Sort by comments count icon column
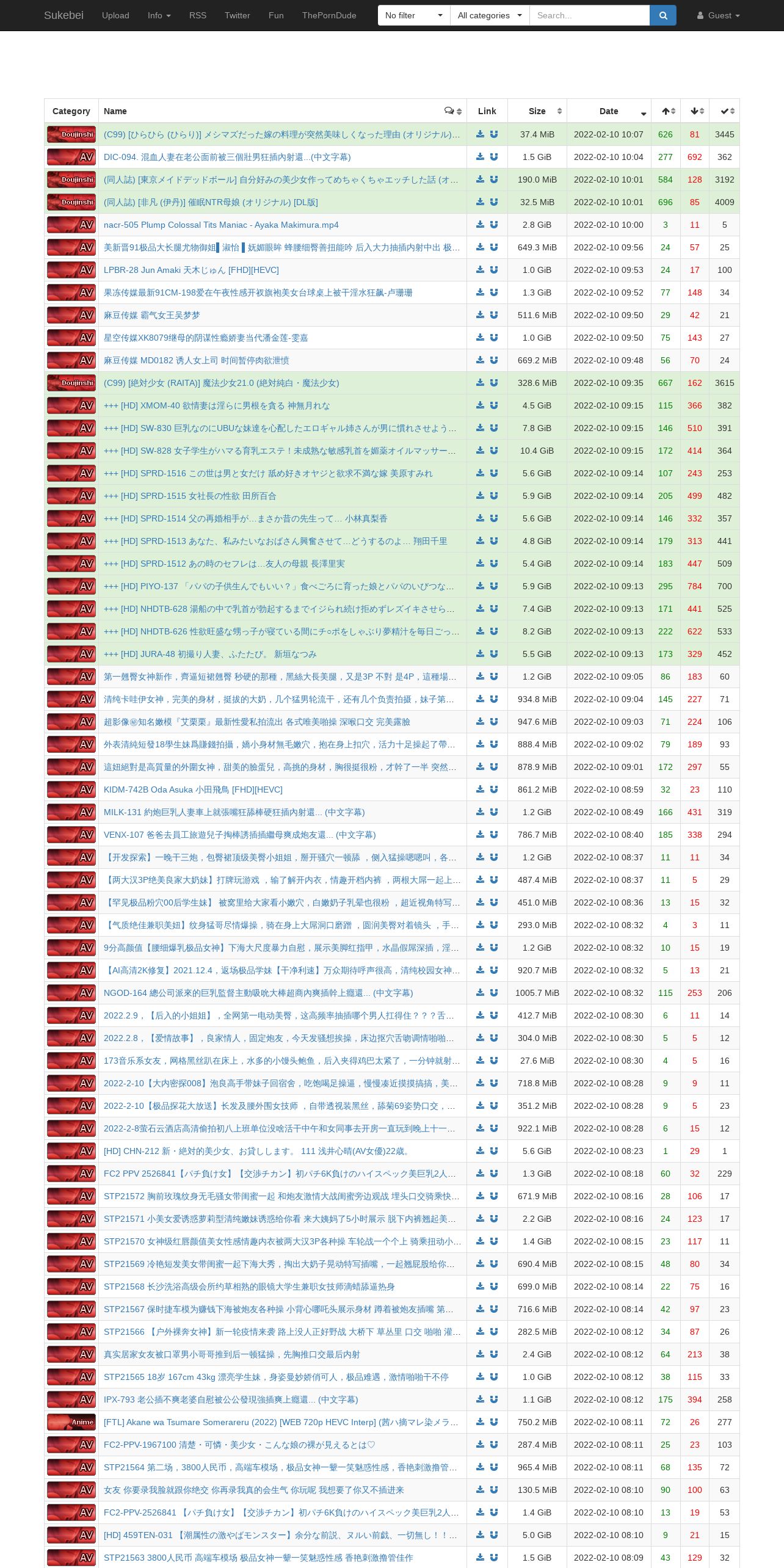Screen dimensions: 784x1568 point(452,111)
